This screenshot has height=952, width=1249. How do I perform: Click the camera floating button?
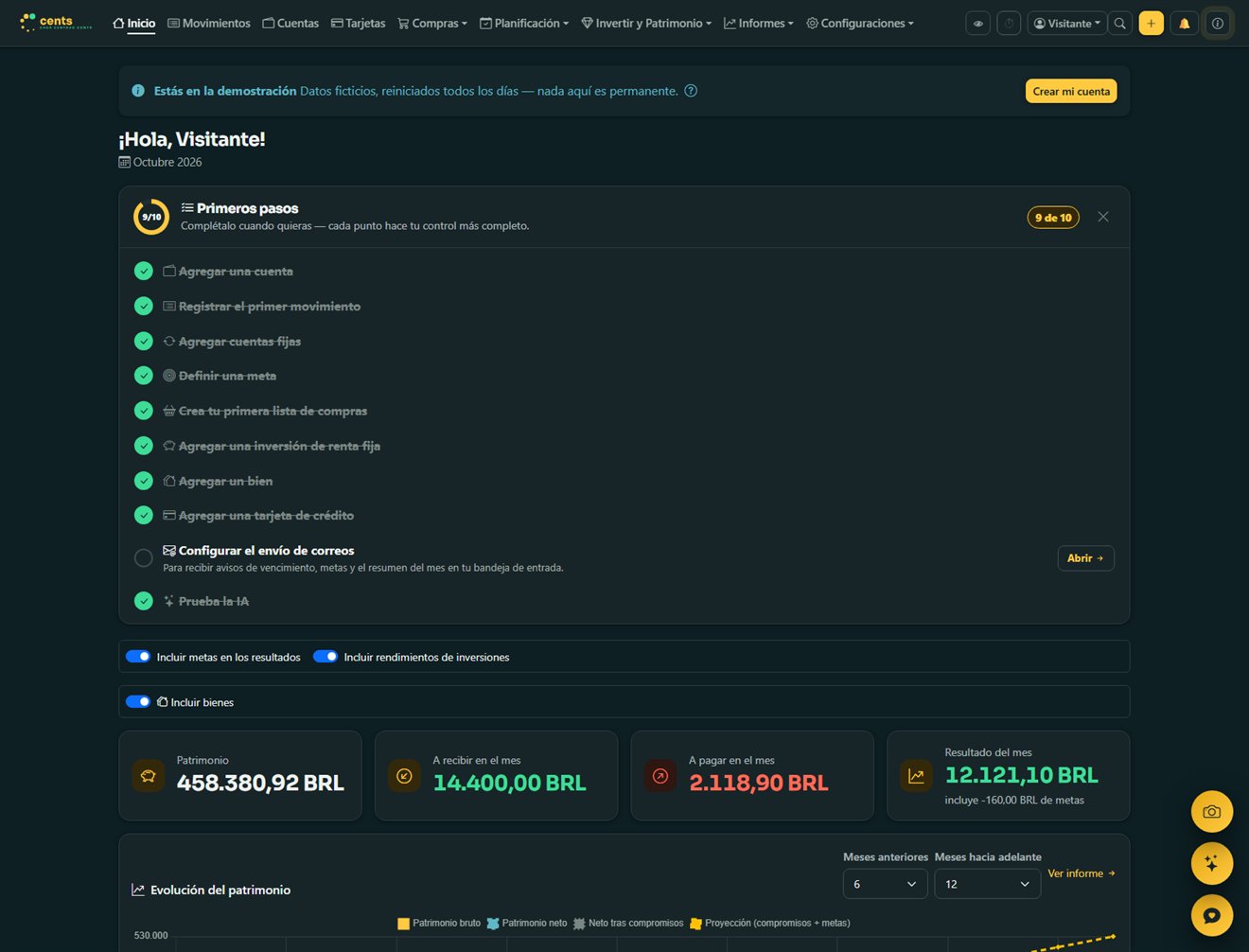click(1211, 812)
